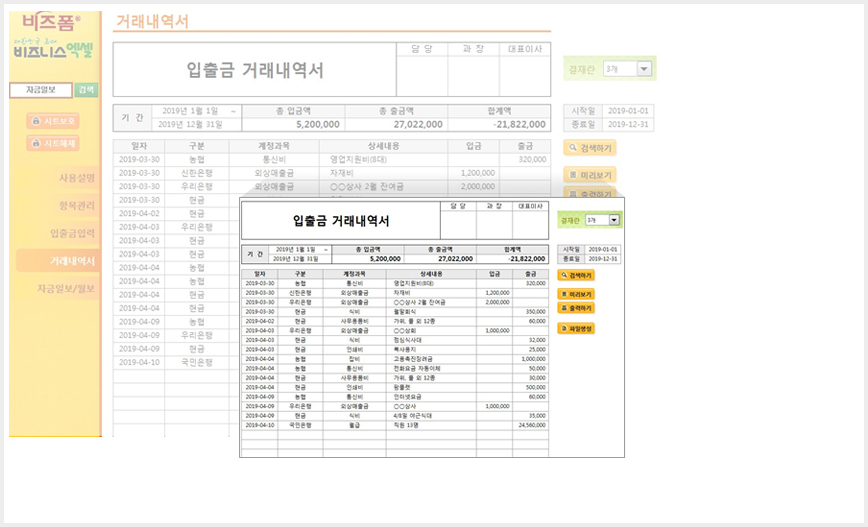Click the 파일생성 file creation button
868x527 pixels.
tap(576, 329)
